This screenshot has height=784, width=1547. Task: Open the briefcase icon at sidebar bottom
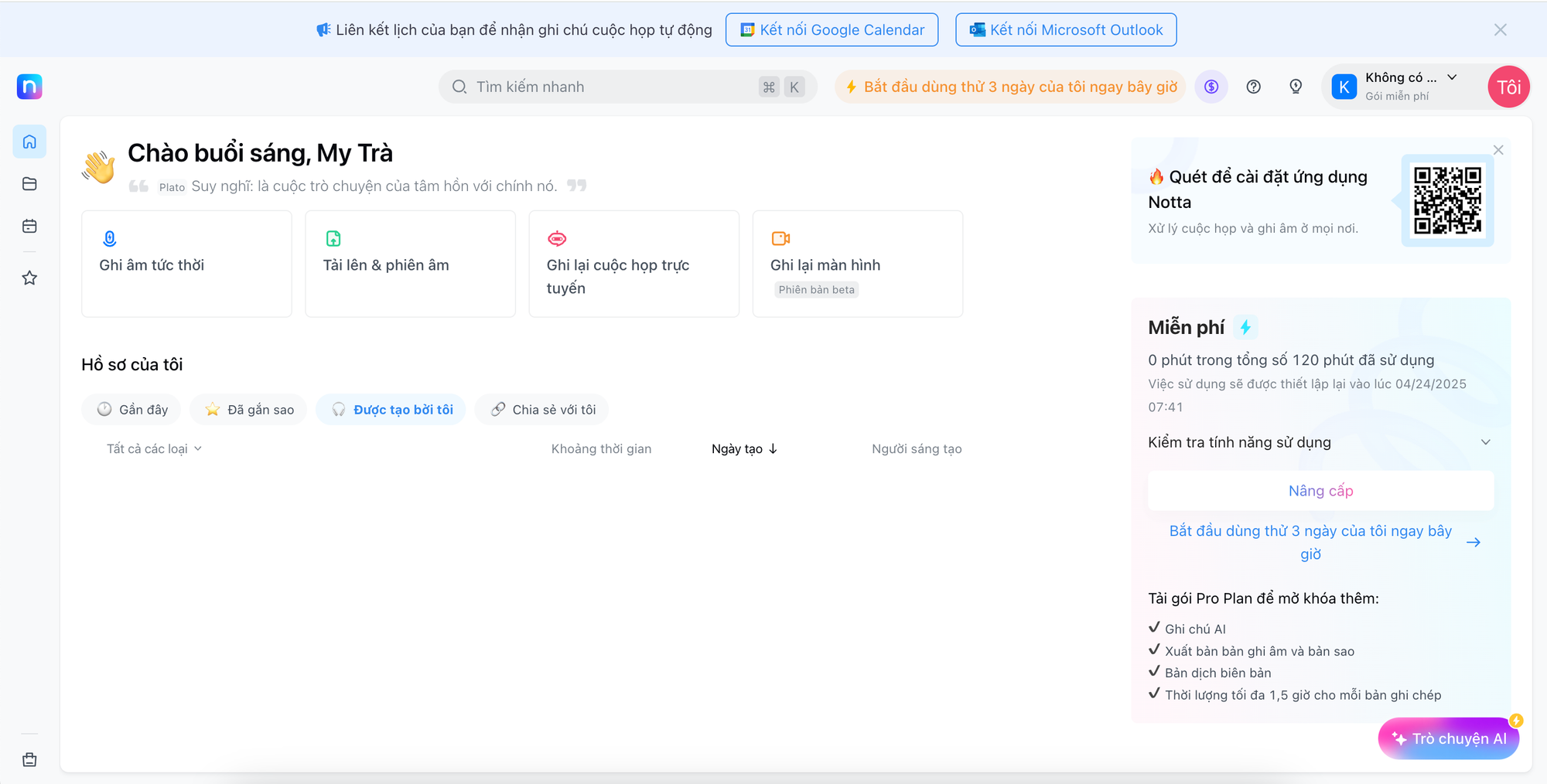[29, 759]
